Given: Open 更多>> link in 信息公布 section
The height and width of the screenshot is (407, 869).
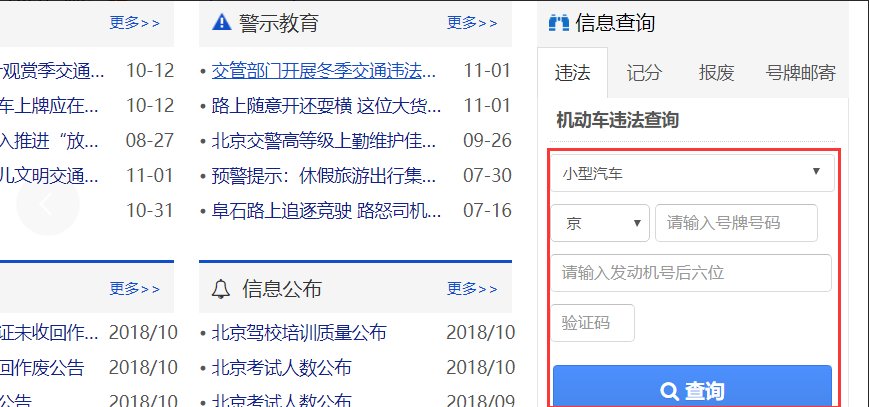Looking at the screenshot, I should (x=472, y=289).
